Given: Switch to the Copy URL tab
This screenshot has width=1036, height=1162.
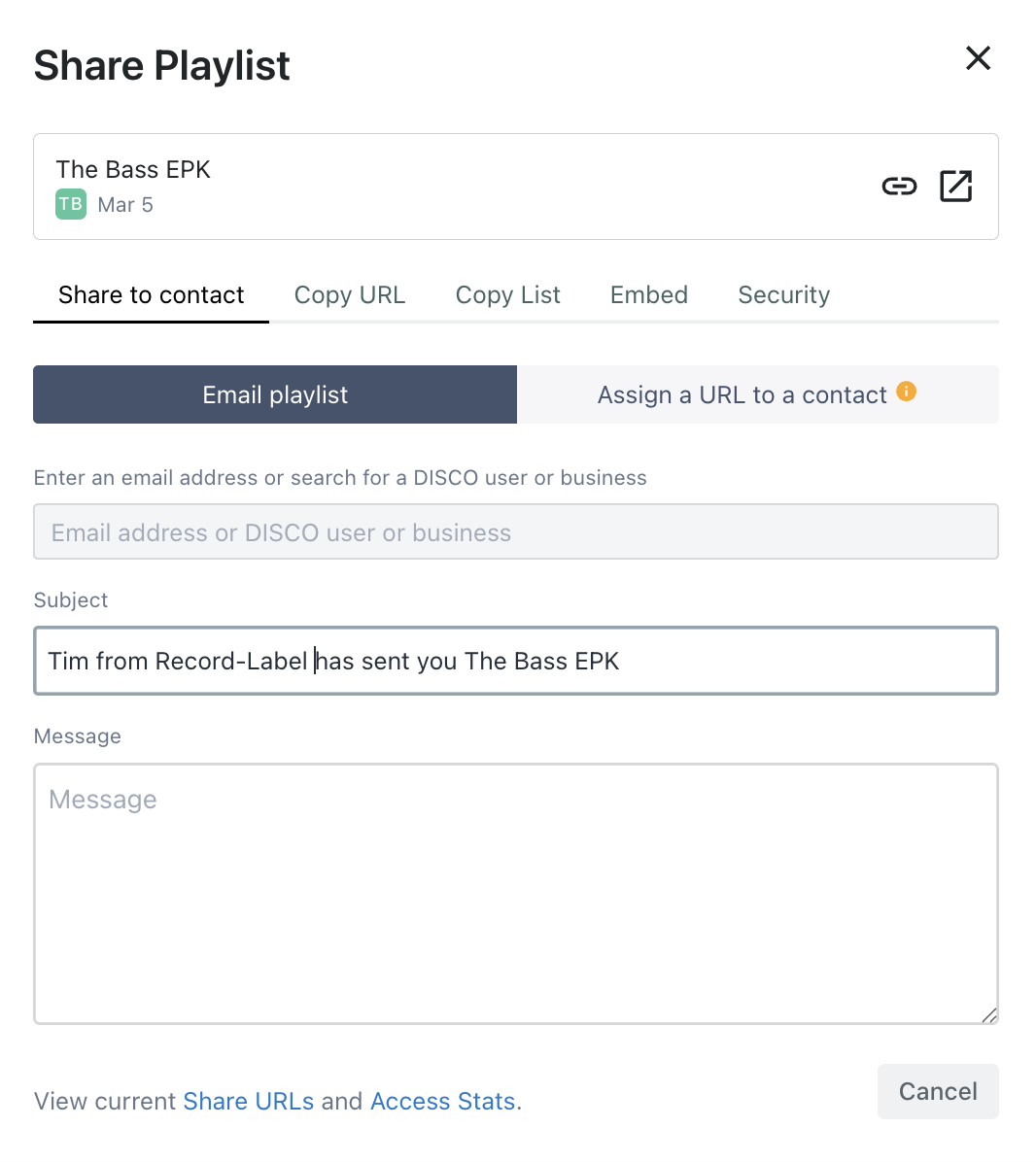Looking at the screenshot, I should point(350,295).
